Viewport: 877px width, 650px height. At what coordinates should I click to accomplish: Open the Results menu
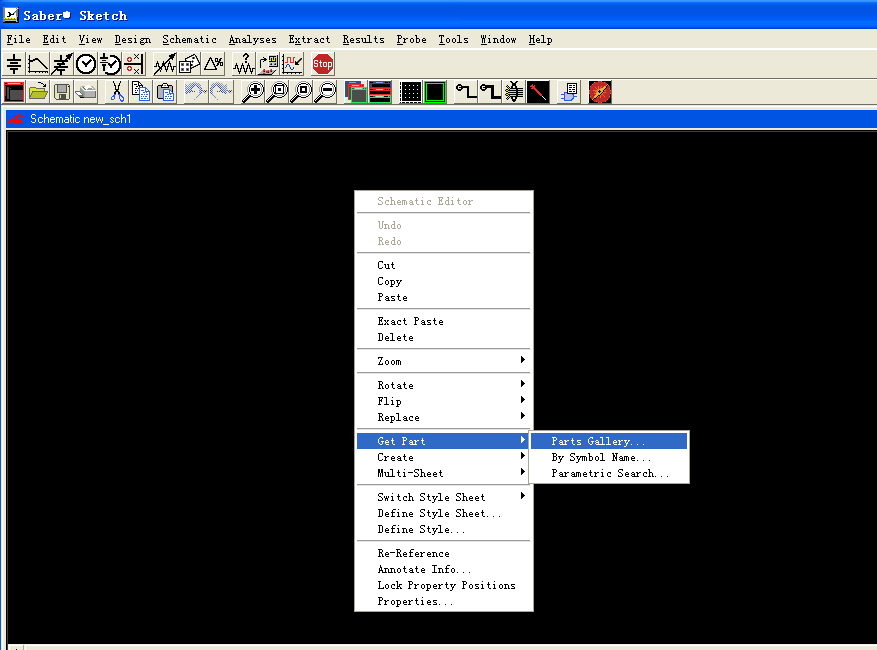tap(364, 40)
